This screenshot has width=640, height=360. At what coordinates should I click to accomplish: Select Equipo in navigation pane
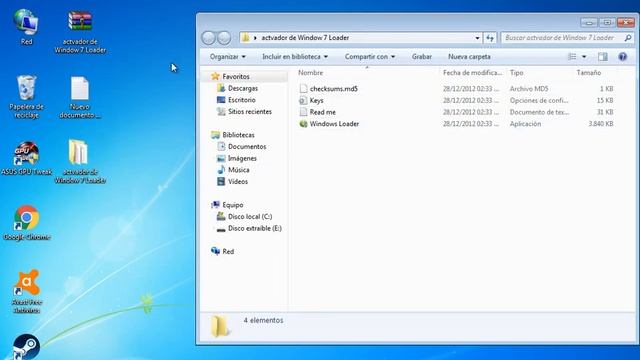point(233,205)
